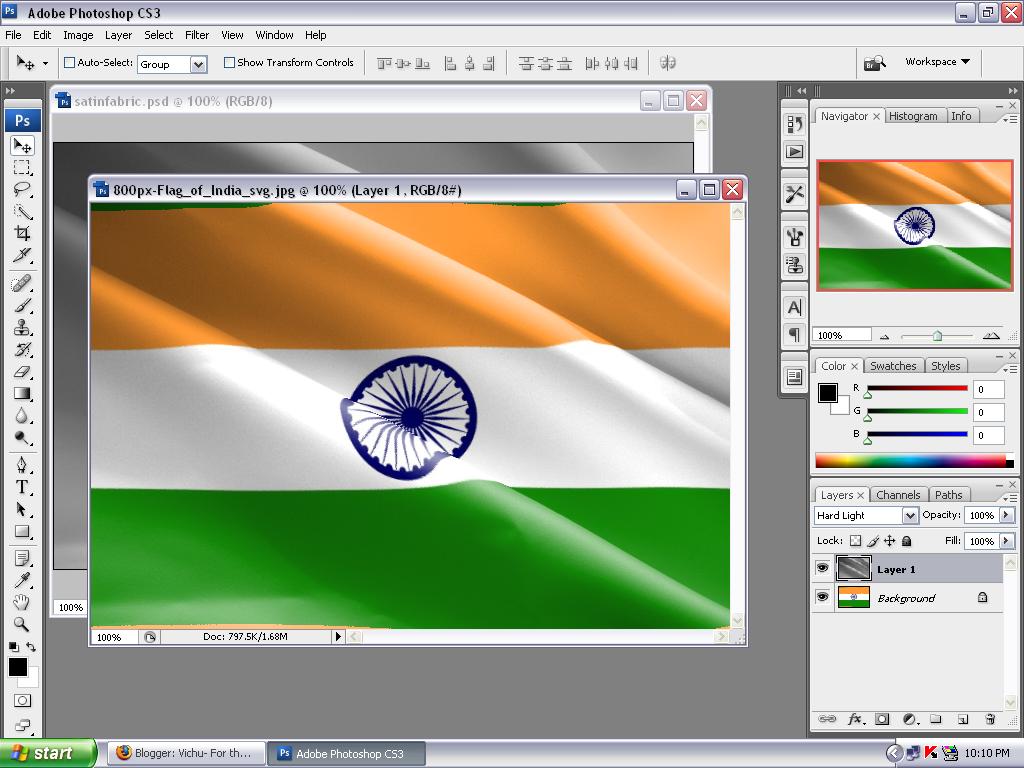Image resolution: width=1024 pixels, height=768 pixels.
Task: Swap foreground and background colors
Action: click(x=31, y=647)
